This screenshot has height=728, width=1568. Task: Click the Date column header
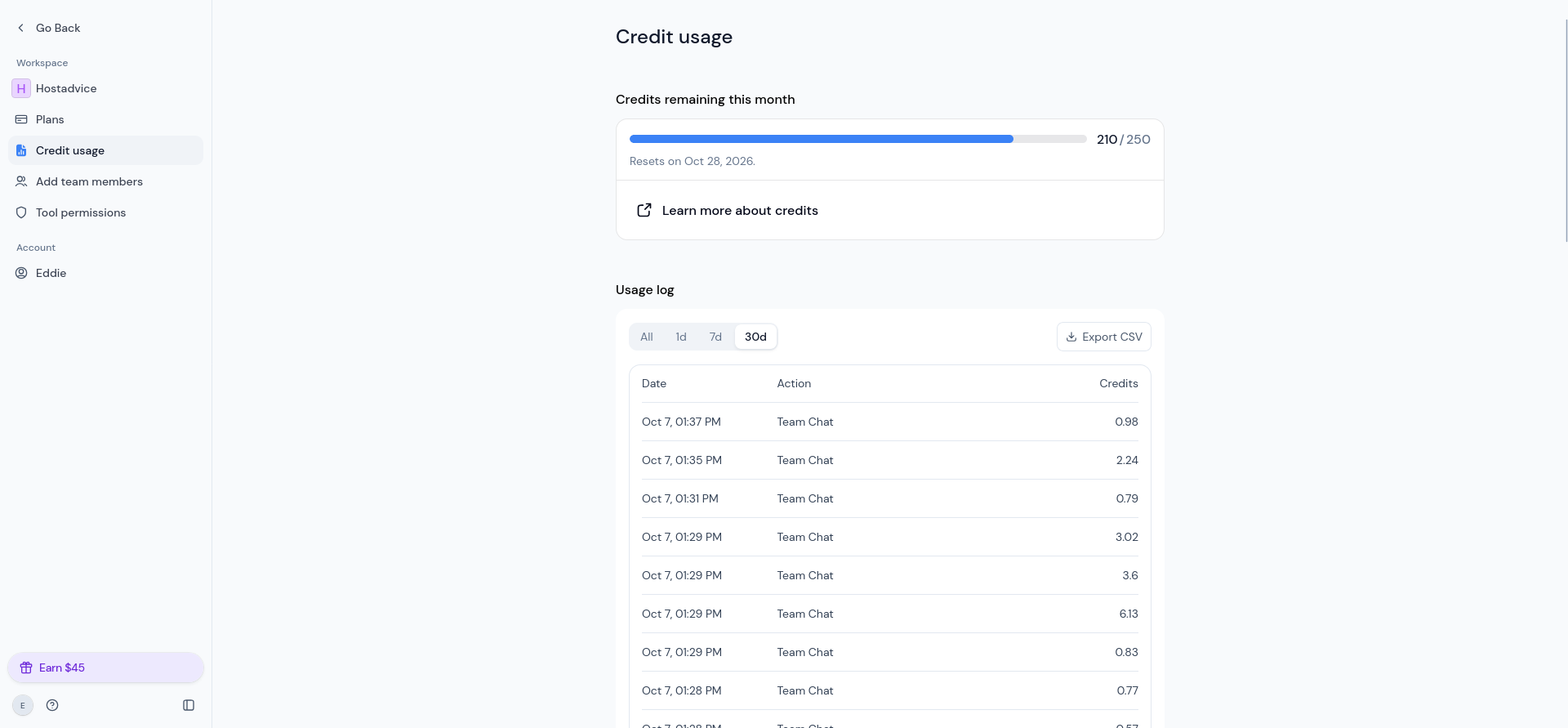654,383
